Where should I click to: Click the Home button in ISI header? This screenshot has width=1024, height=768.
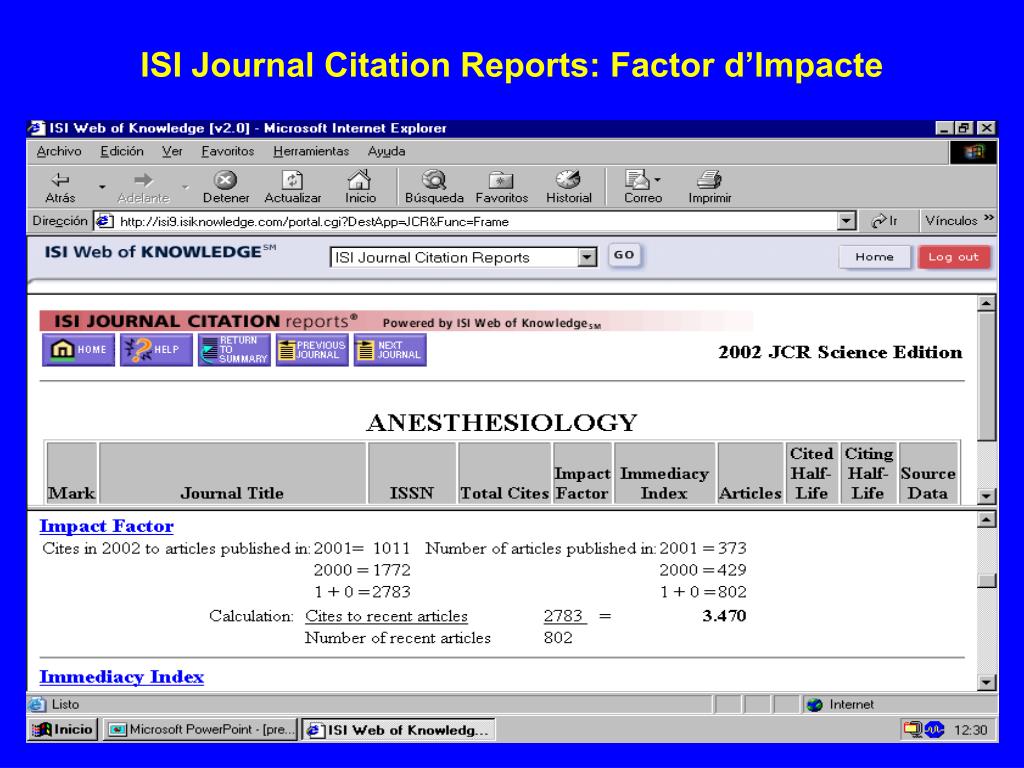pyautogui.click(x=874, y=257)
